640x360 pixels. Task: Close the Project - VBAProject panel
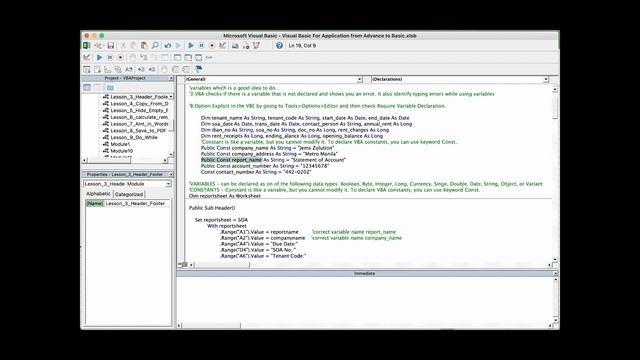click(171, 78)
